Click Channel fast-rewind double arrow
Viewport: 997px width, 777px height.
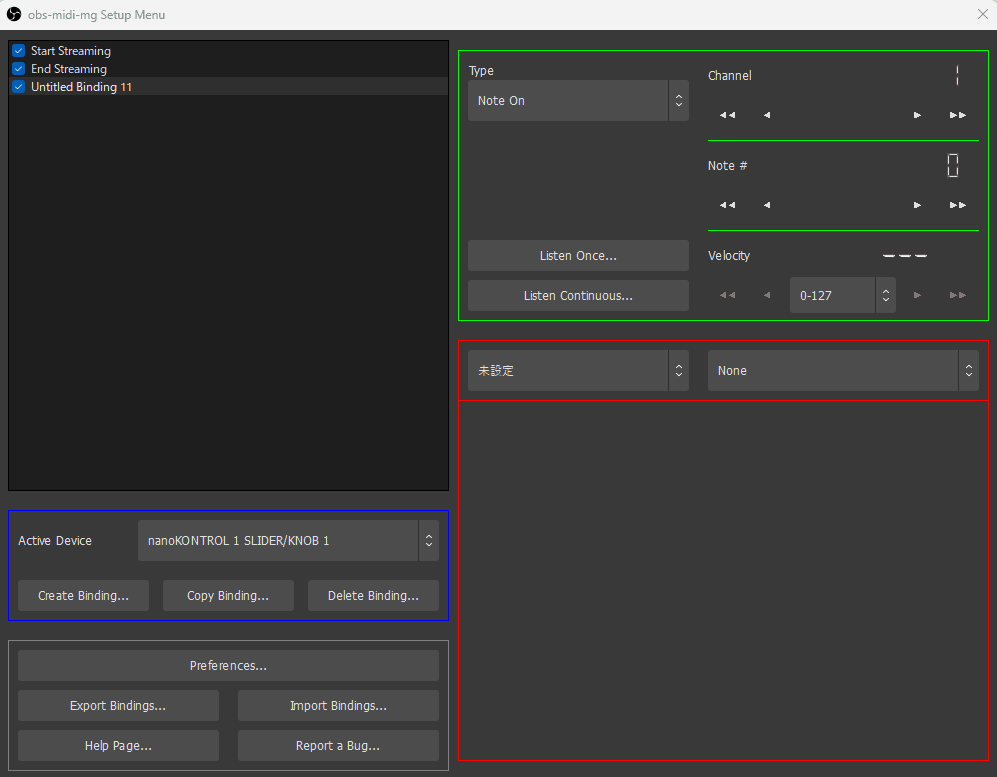[727, 115]
